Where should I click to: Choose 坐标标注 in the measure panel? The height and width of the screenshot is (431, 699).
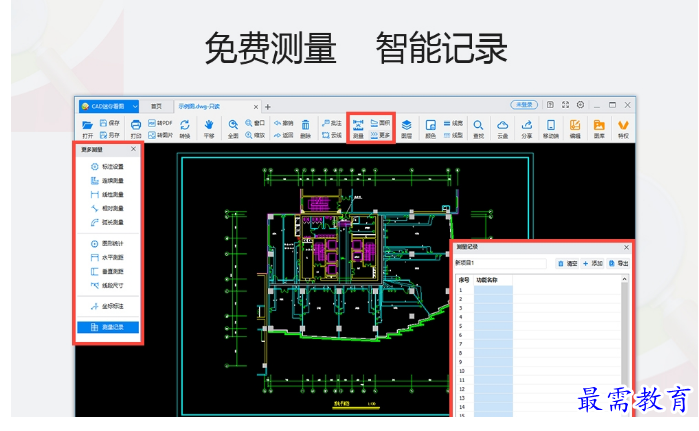tap(107, 306)
